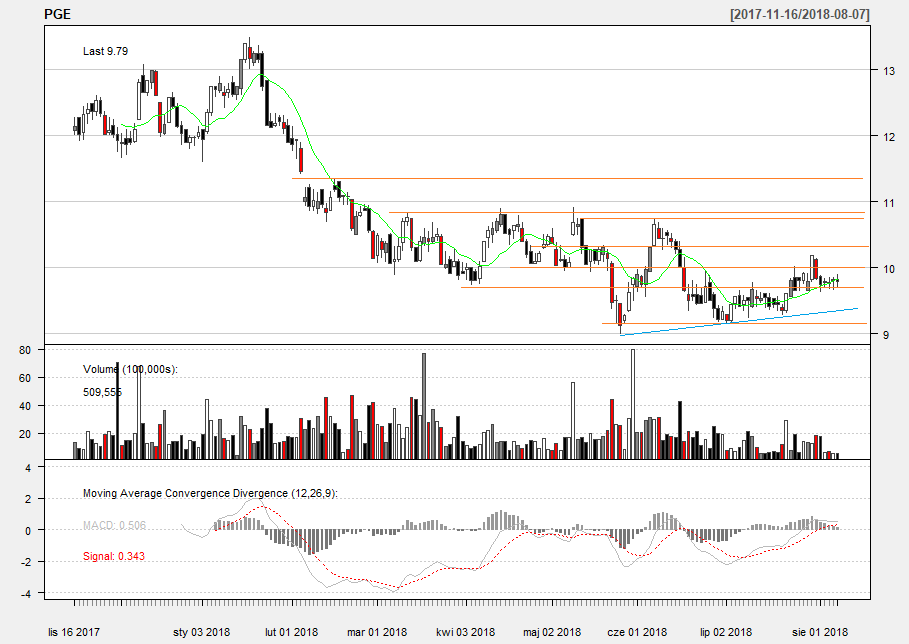Screen dimensions: 909x644
Task: Click the price axis label 11
Action: (x=889, y=203)
